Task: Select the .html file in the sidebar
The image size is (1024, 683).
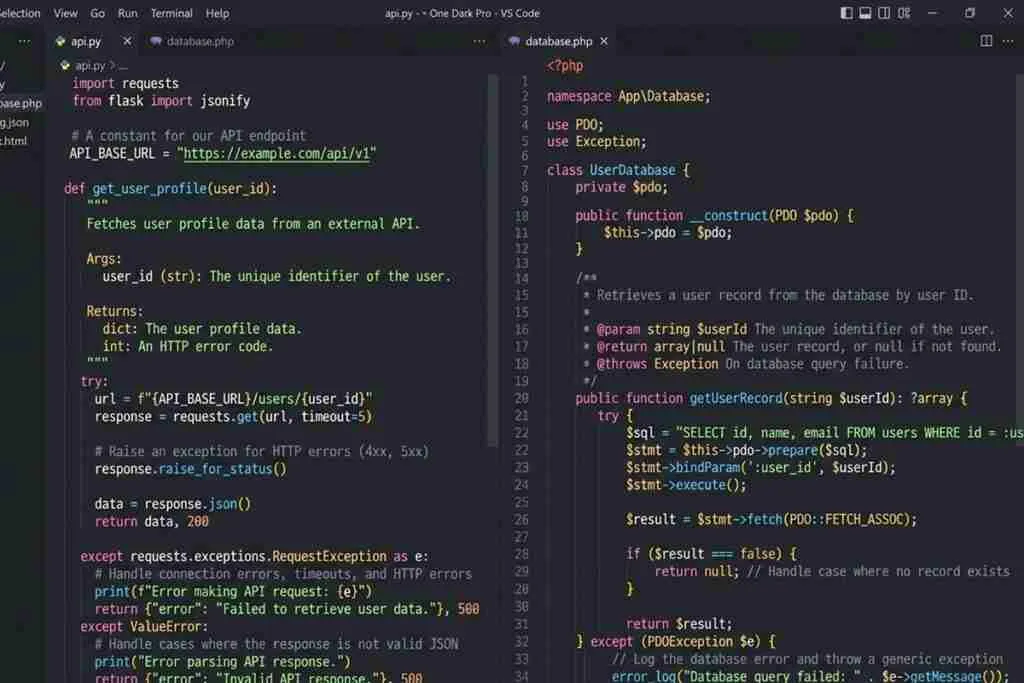Action: pyautogui.click(x=14, y=140)
